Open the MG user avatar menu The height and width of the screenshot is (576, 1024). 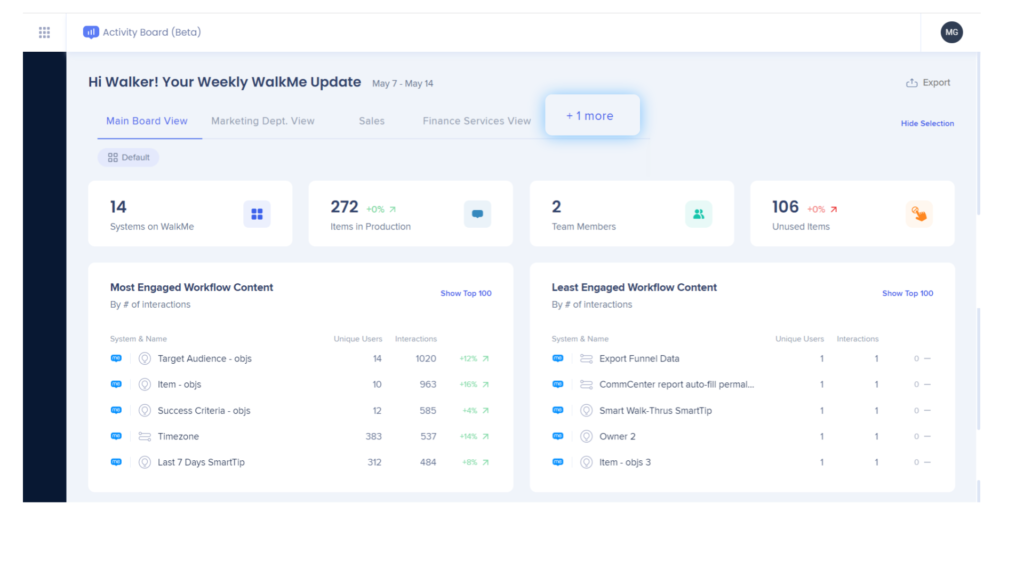pos(952,32)
